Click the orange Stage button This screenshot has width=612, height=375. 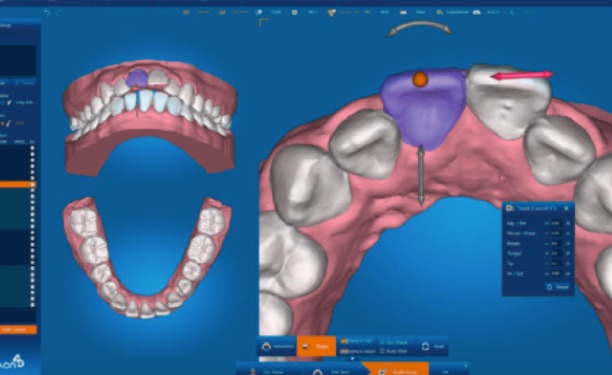[316, 346]
